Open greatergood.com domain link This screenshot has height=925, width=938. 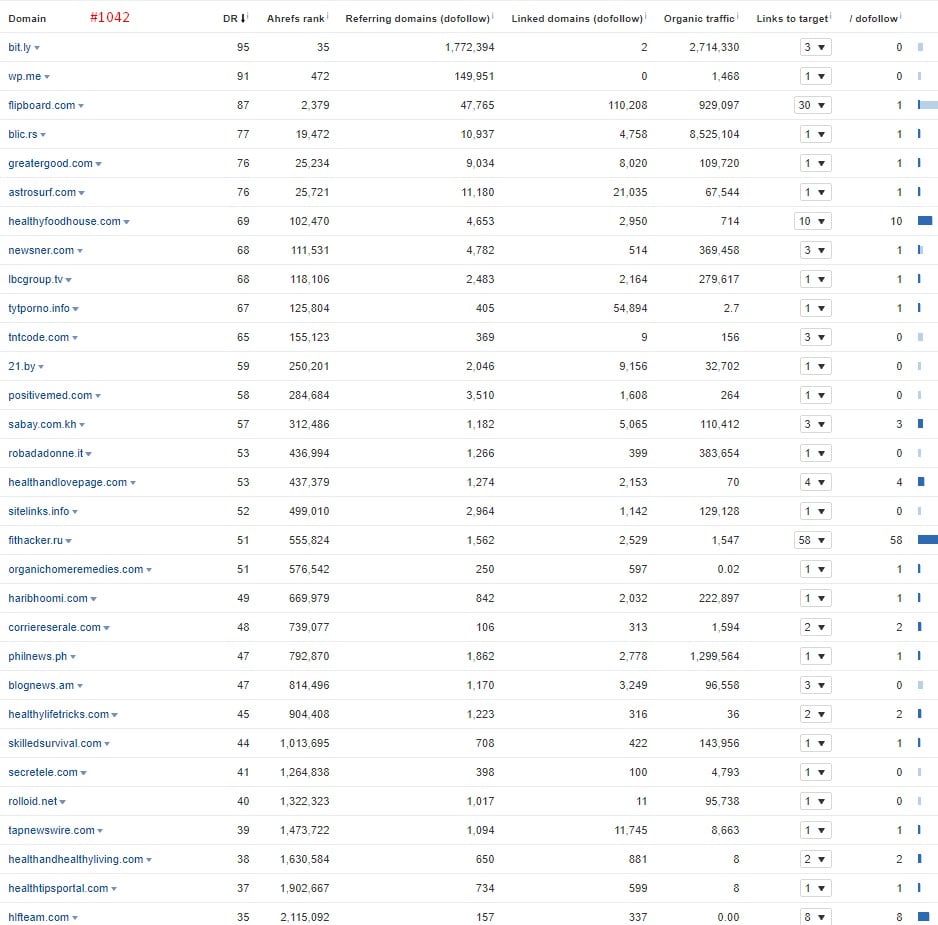[50, 163]
